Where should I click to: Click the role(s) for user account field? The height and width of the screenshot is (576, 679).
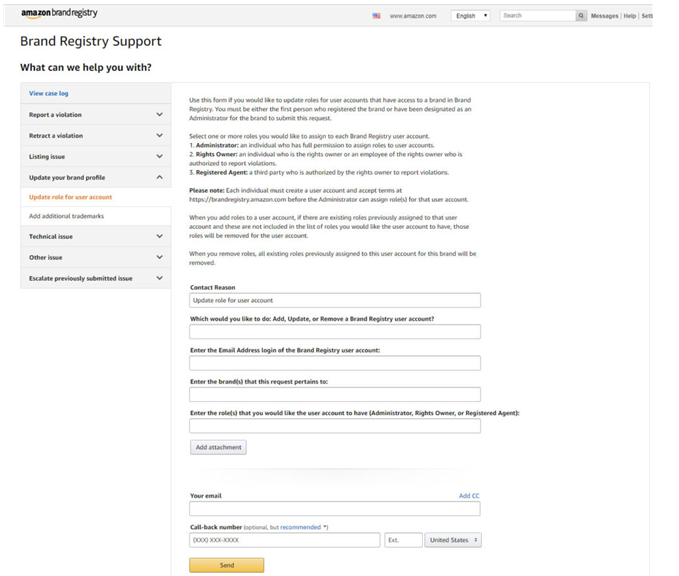click(335, 426)
